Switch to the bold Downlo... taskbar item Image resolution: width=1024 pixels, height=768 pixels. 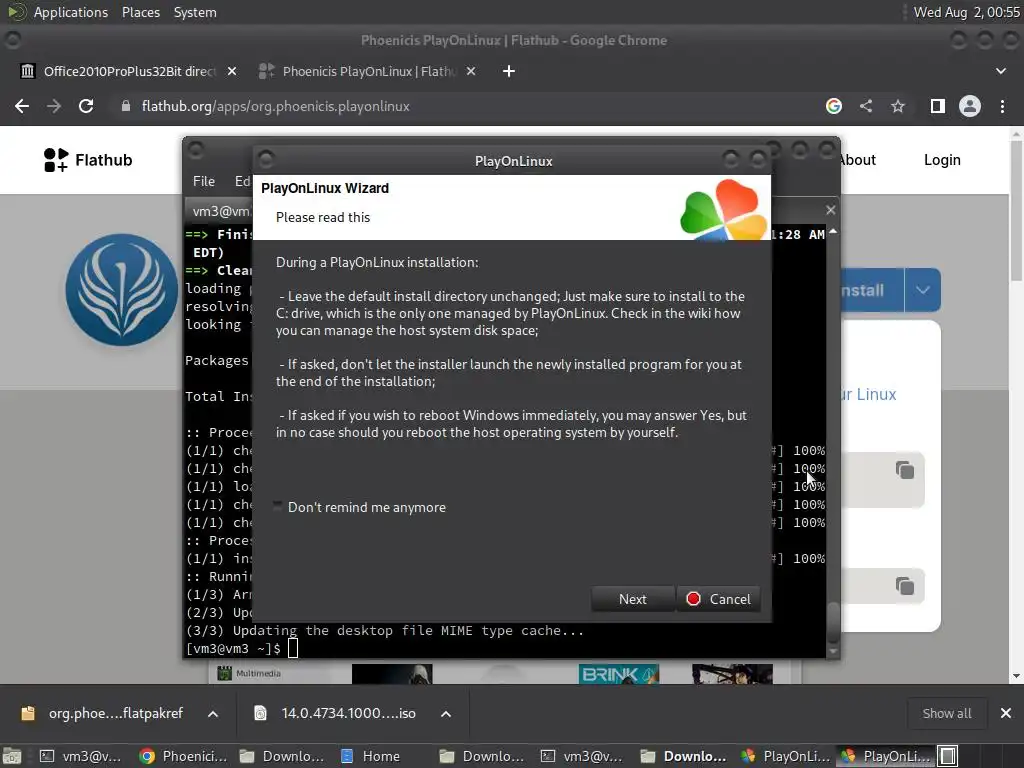tap(683, 756)
